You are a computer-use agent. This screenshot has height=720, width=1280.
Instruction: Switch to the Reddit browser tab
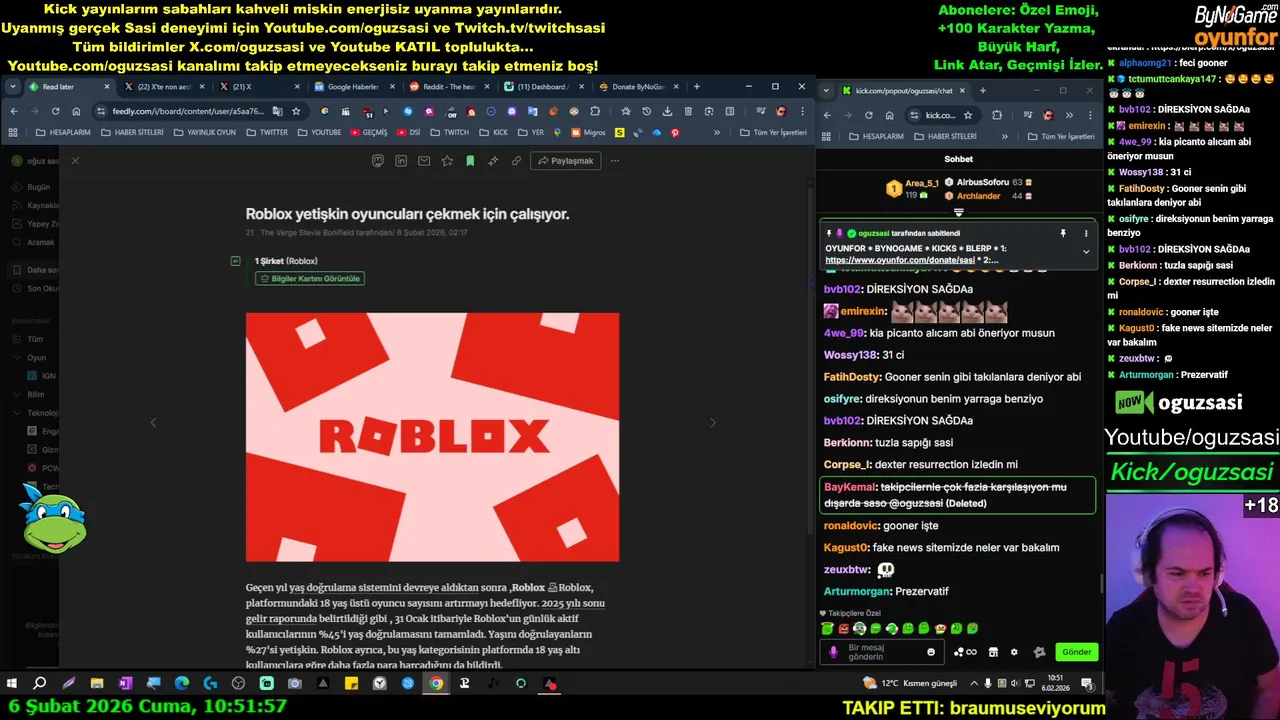[x=447, y=87]
